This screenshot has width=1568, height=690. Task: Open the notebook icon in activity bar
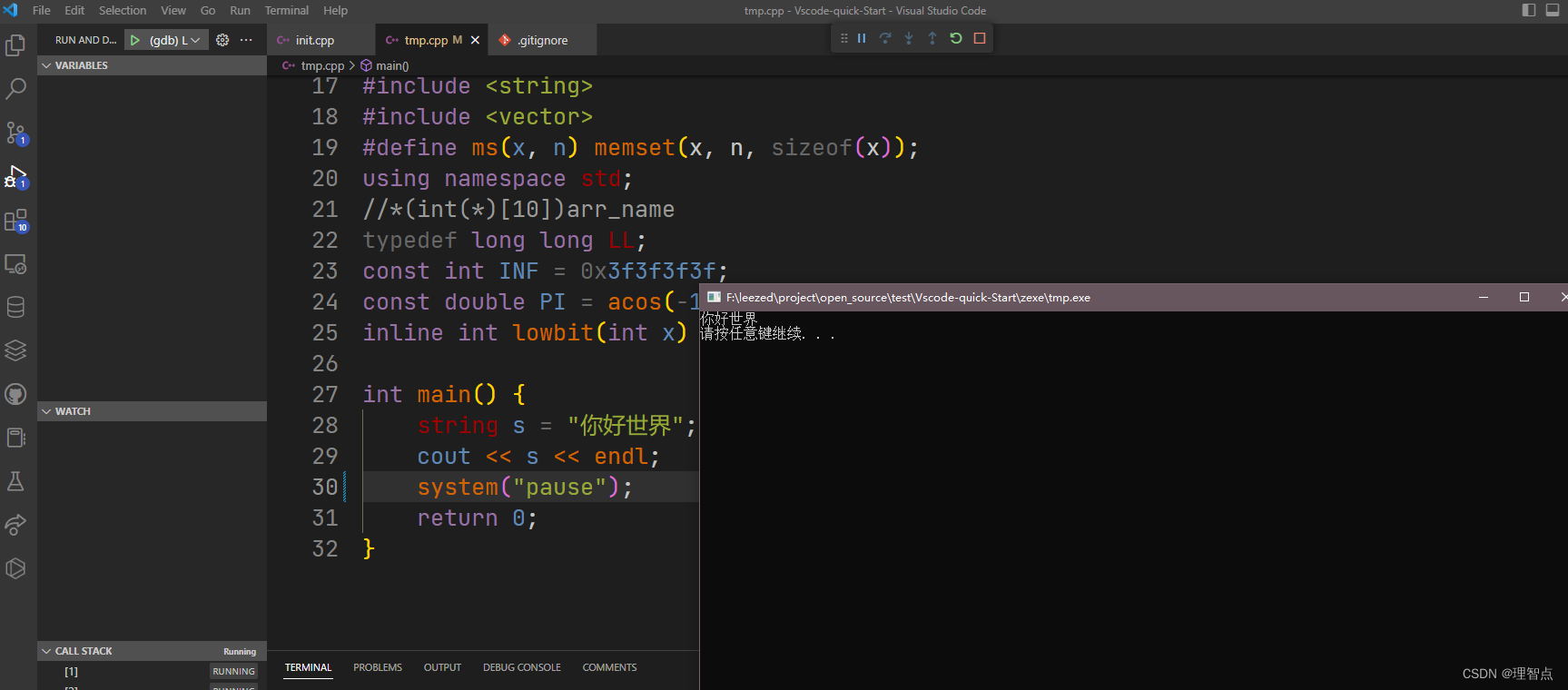tap(15, 438)
